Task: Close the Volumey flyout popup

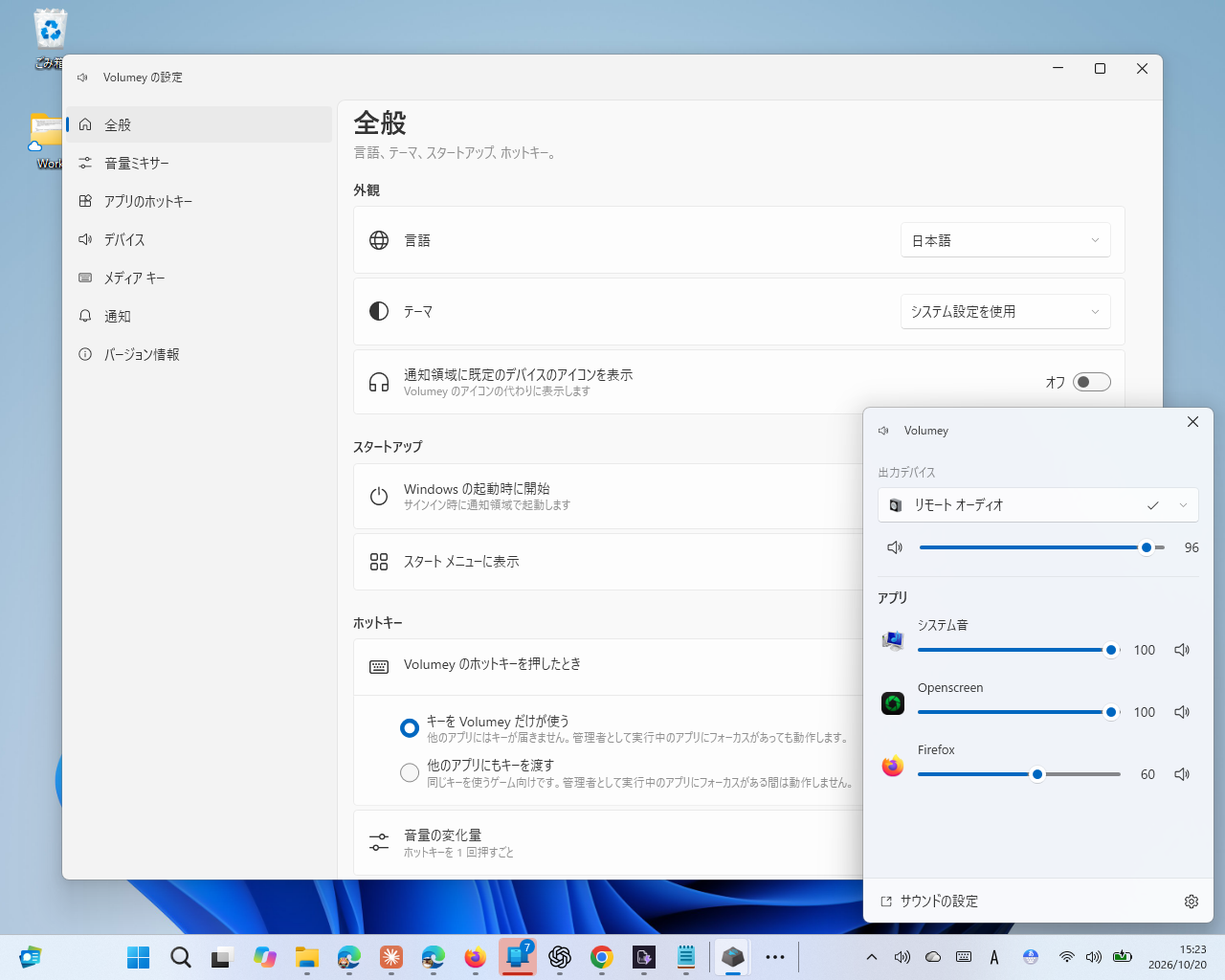Action: pos(1192,422)
